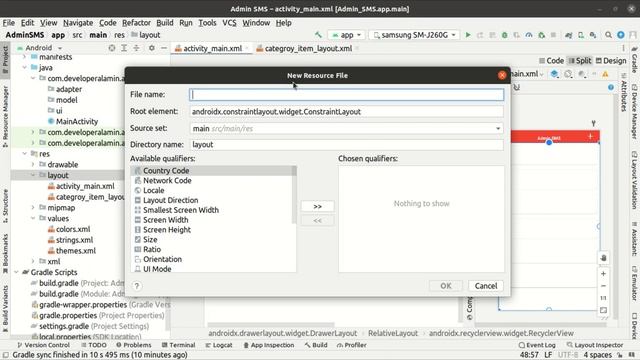Viewport: 640px width, 360px height.
Task: Click Cancel in New Resource File dialog
Action: pyautogui.click(x=486, y=286)
